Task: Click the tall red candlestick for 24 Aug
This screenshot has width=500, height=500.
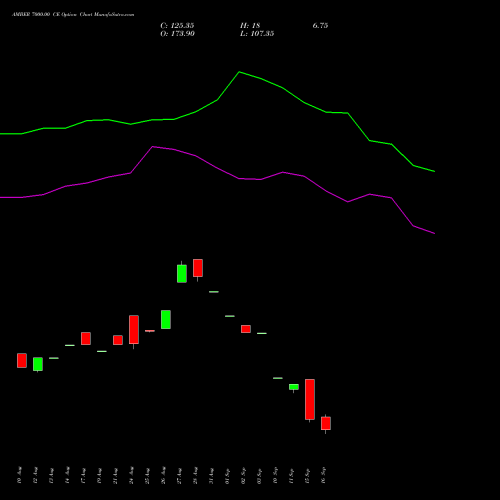Action: point(134,329)
